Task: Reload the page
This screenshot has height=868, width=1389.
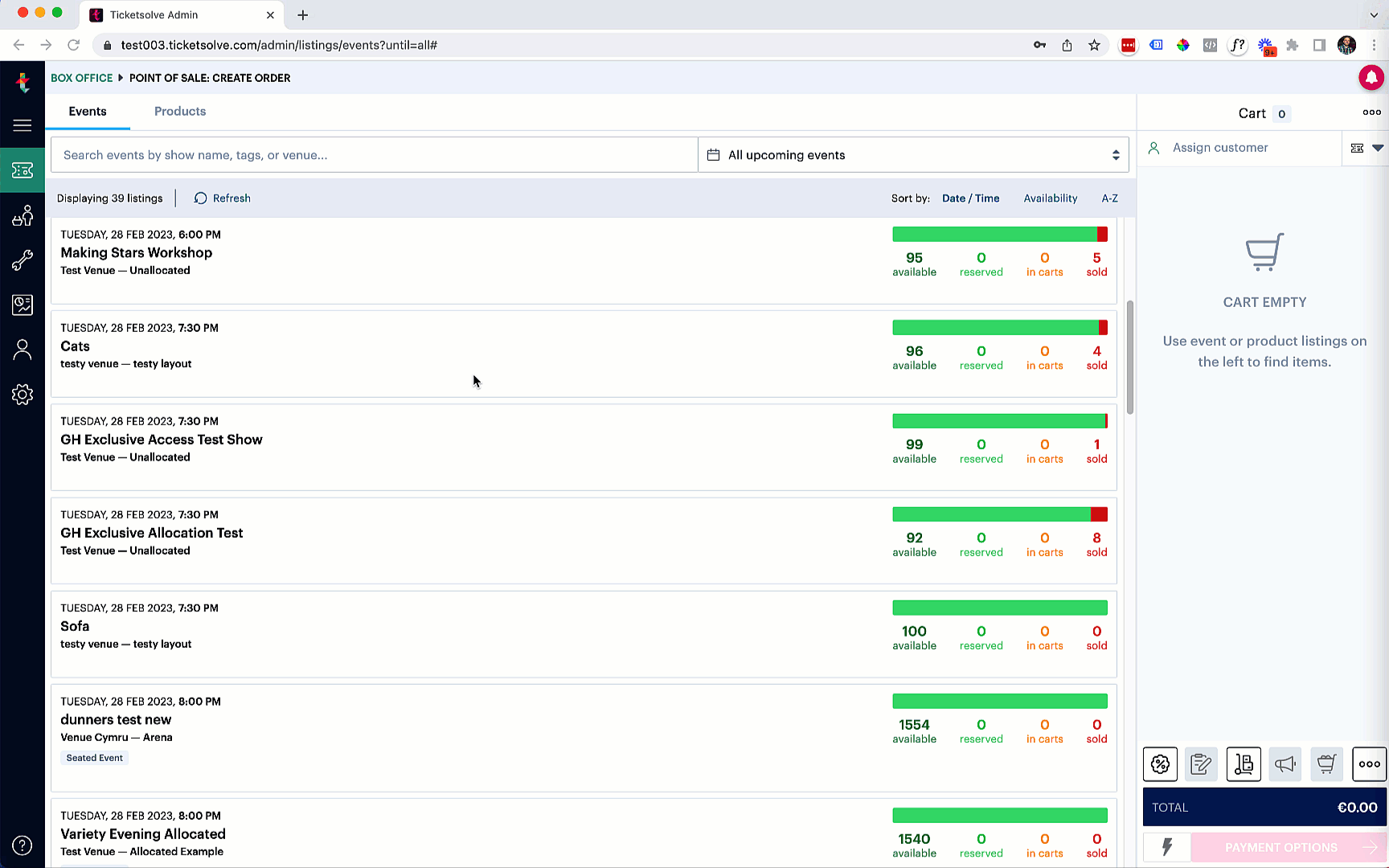Action: point(73,45)
